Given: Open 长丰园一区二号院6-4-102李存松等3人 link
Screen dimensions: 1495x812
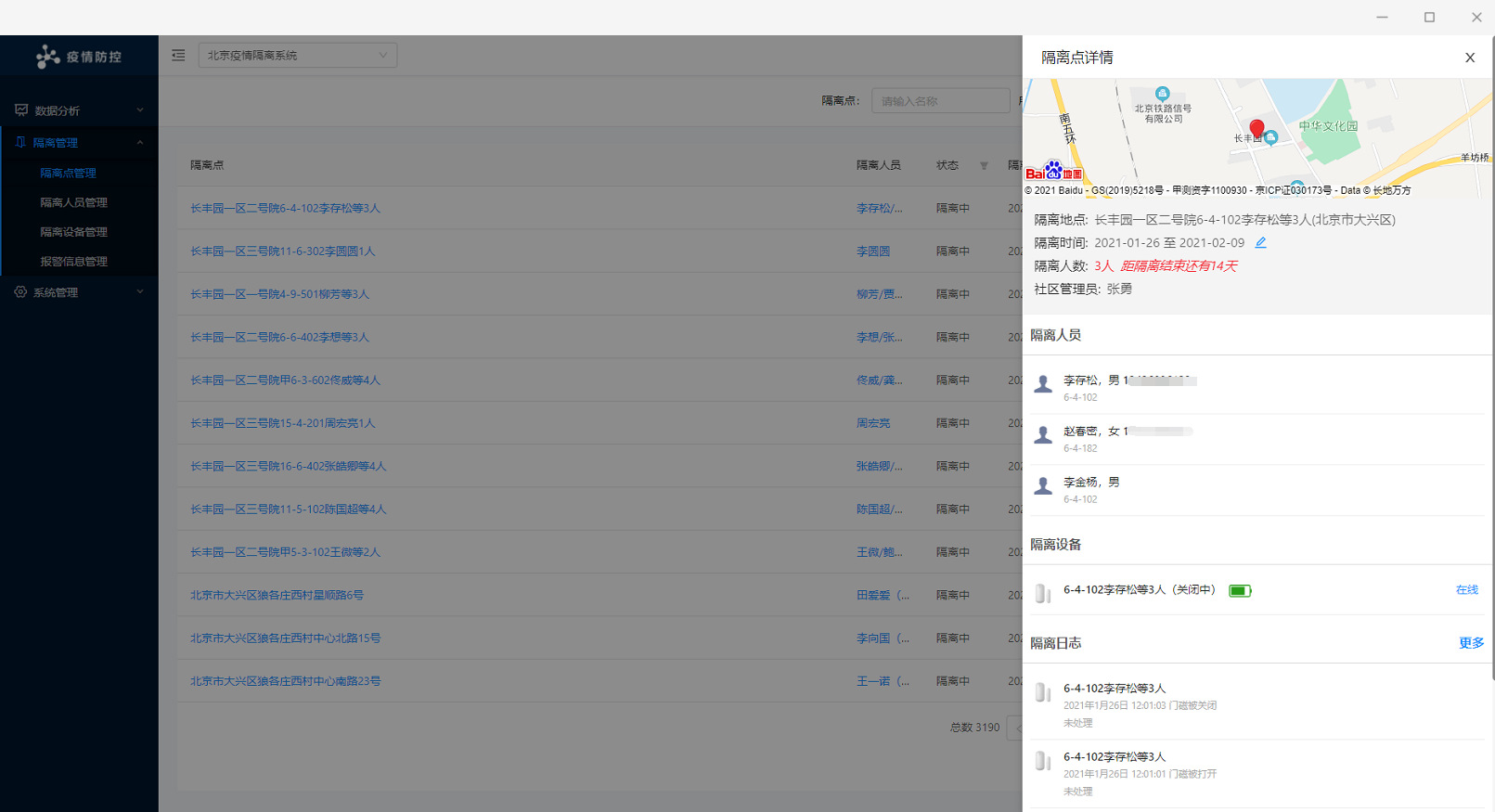Looking at the screenshot, I should pos(285,209).
